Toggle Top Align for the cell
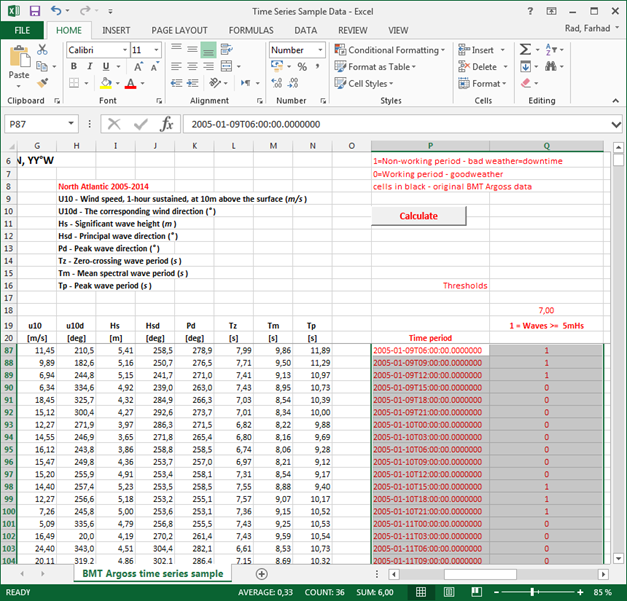The height and width of the screenshot is (601, 627). click(176, 50)
